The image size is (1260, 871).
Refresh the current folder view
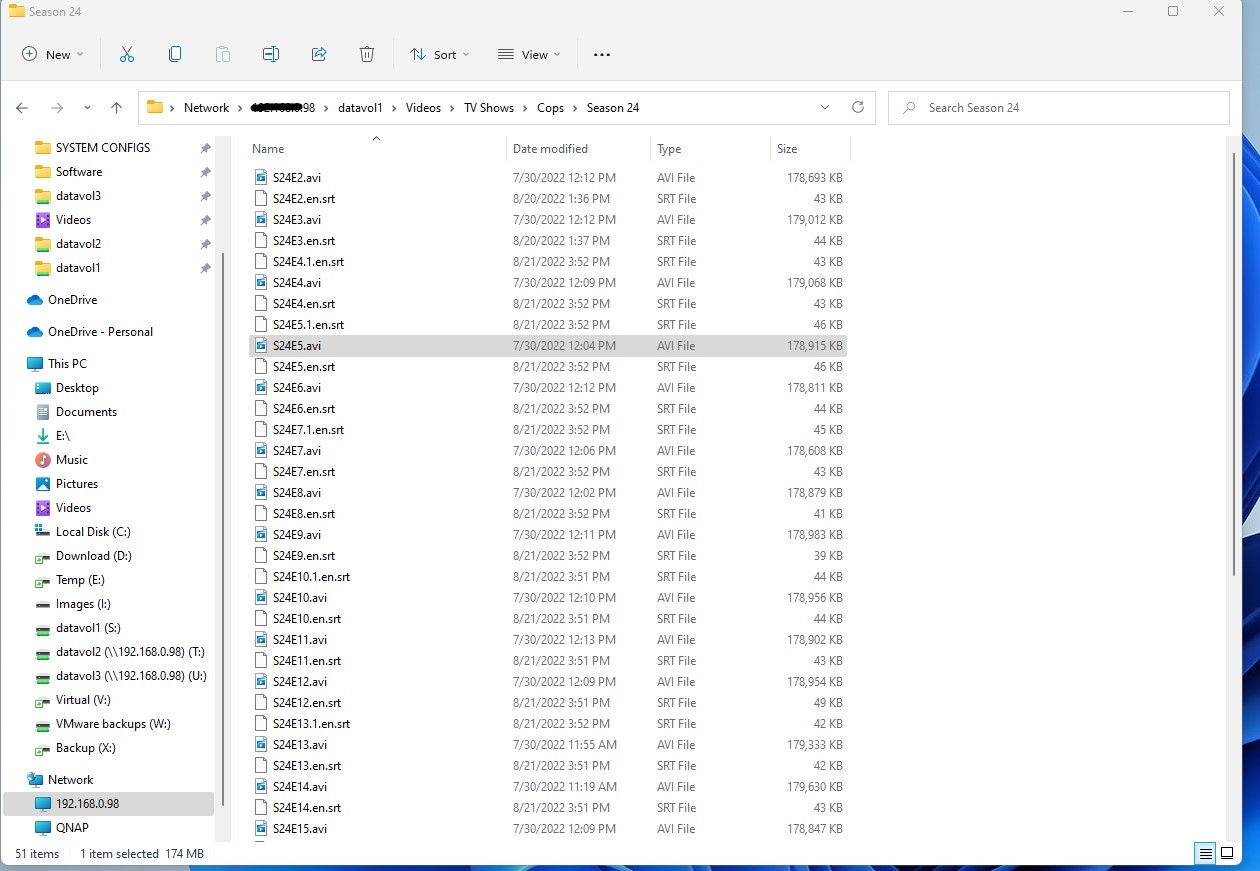click(857, 108)
